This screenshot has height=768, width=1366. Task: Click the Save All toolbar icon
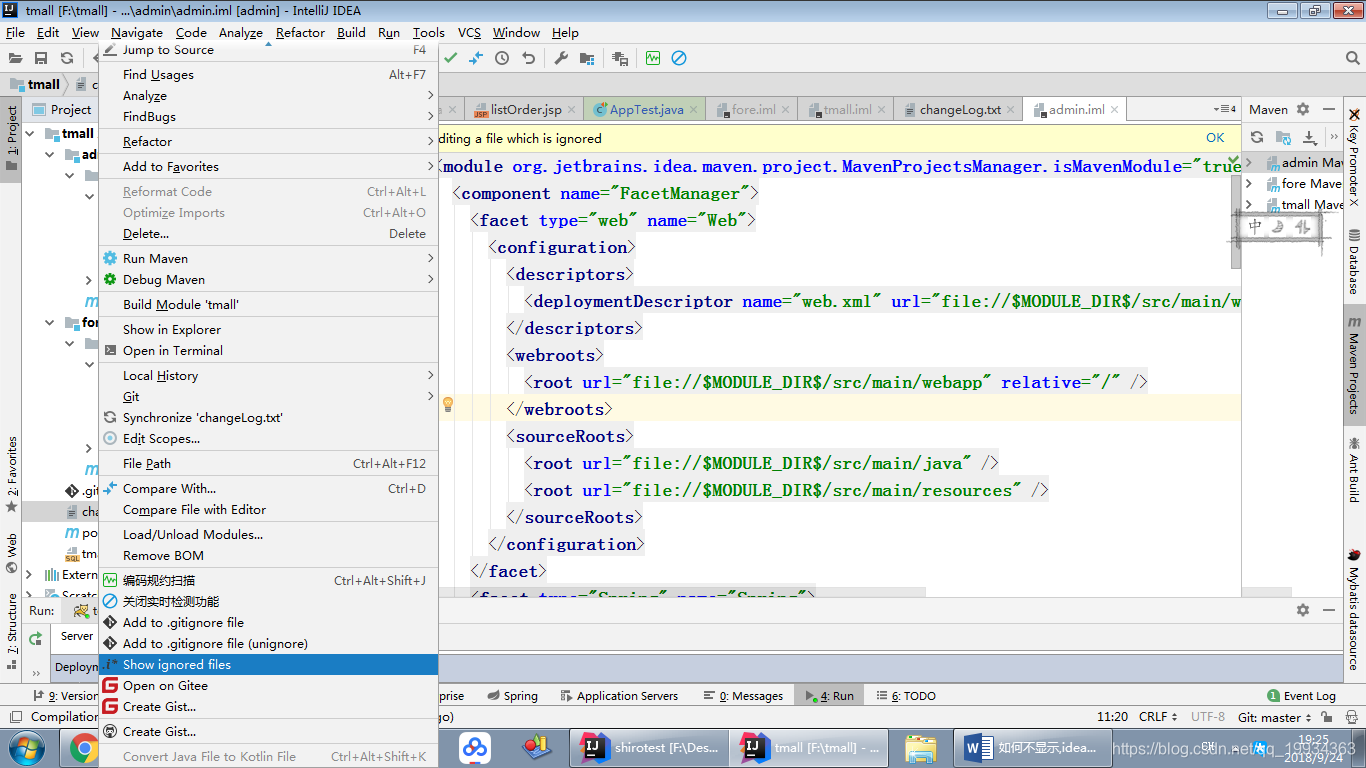(41, 59)
